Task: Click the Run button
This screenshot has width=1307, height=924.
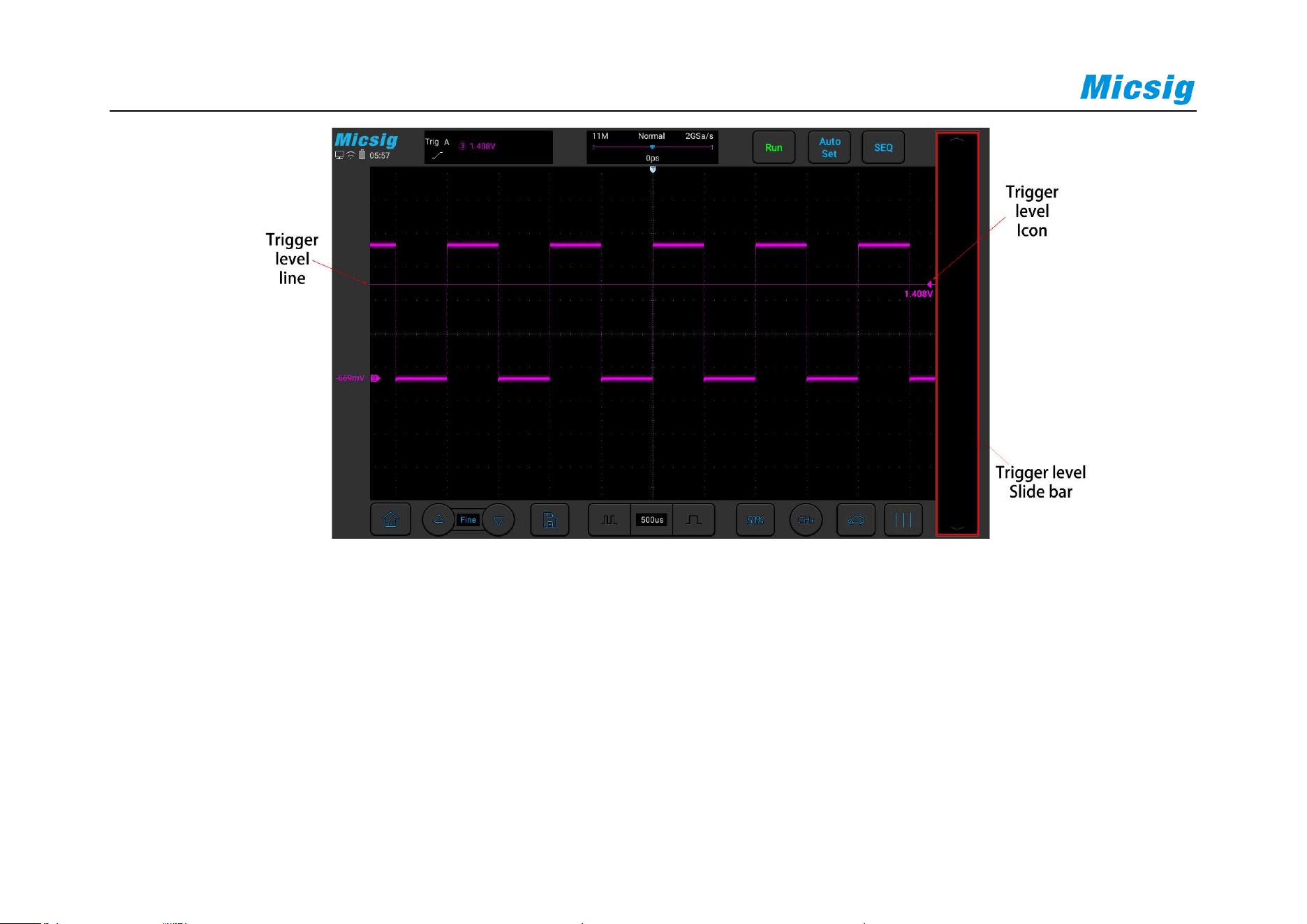Action: (x=774, y=147)
